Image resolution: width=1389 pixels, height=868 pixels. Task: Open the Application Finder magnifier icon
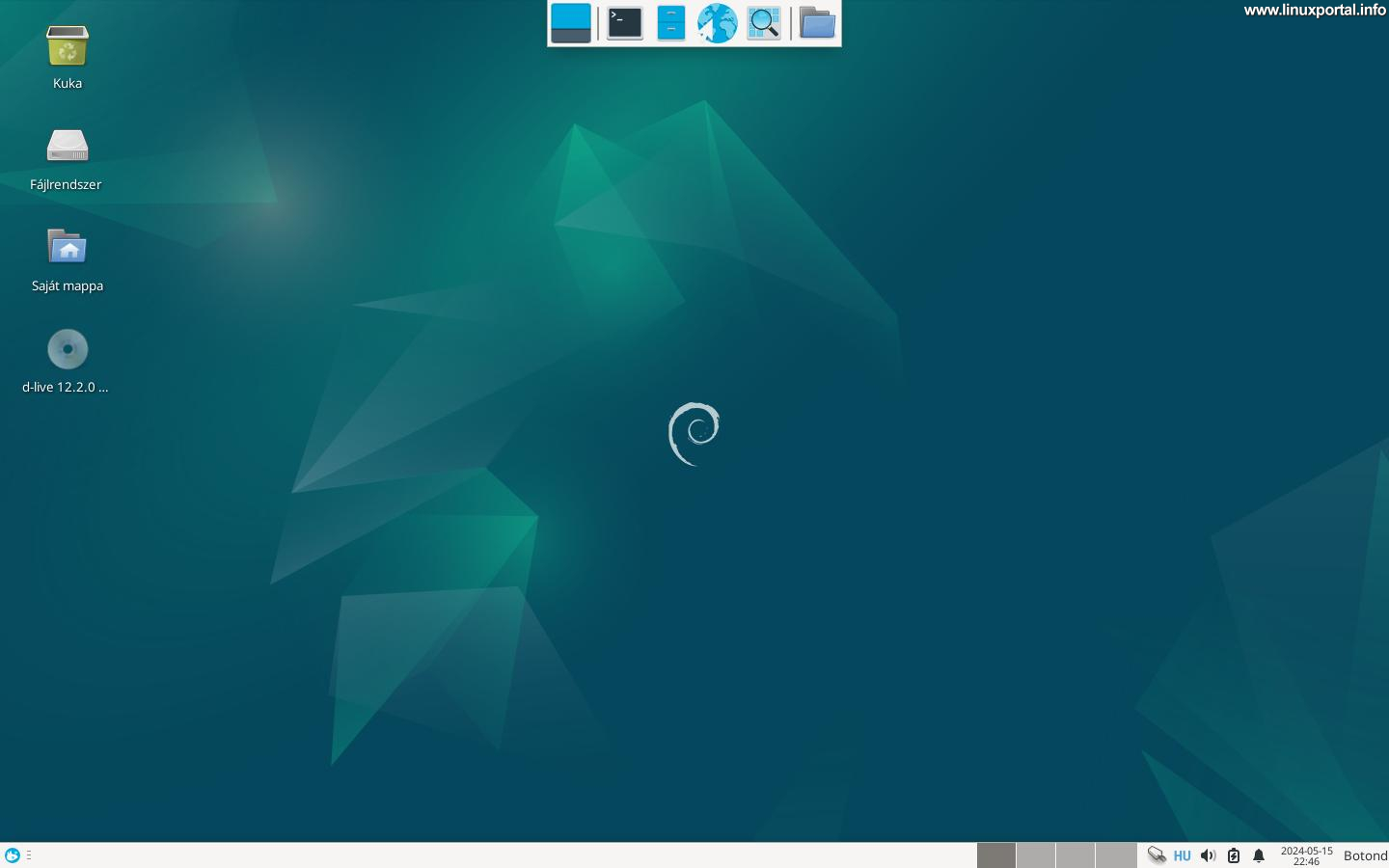764,23
